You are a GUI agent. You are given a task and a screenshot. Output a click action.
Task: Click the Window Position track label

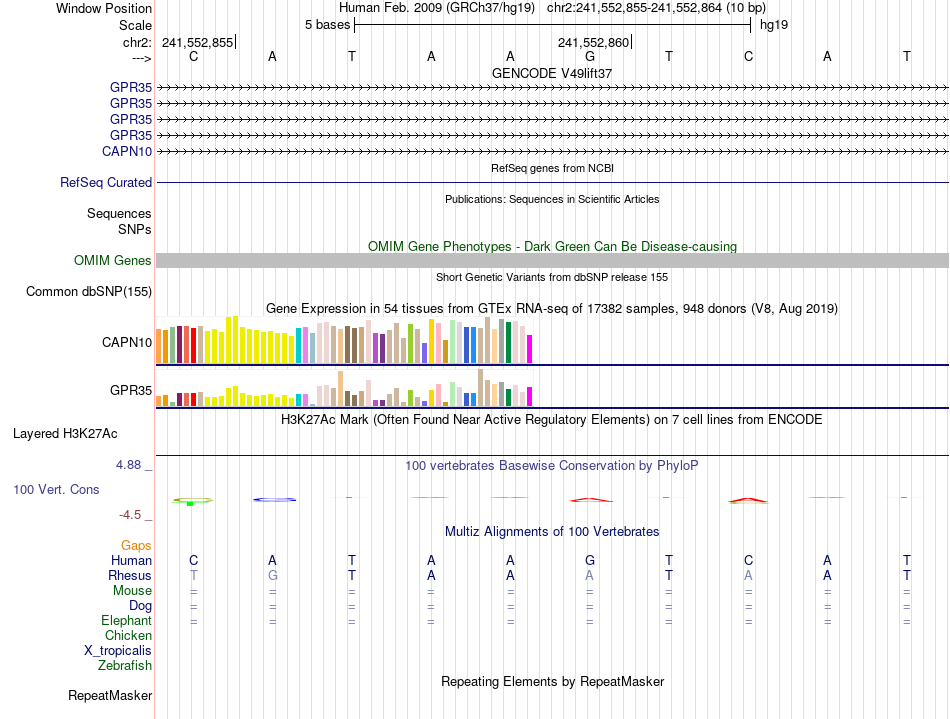click(x=104, y=8)
